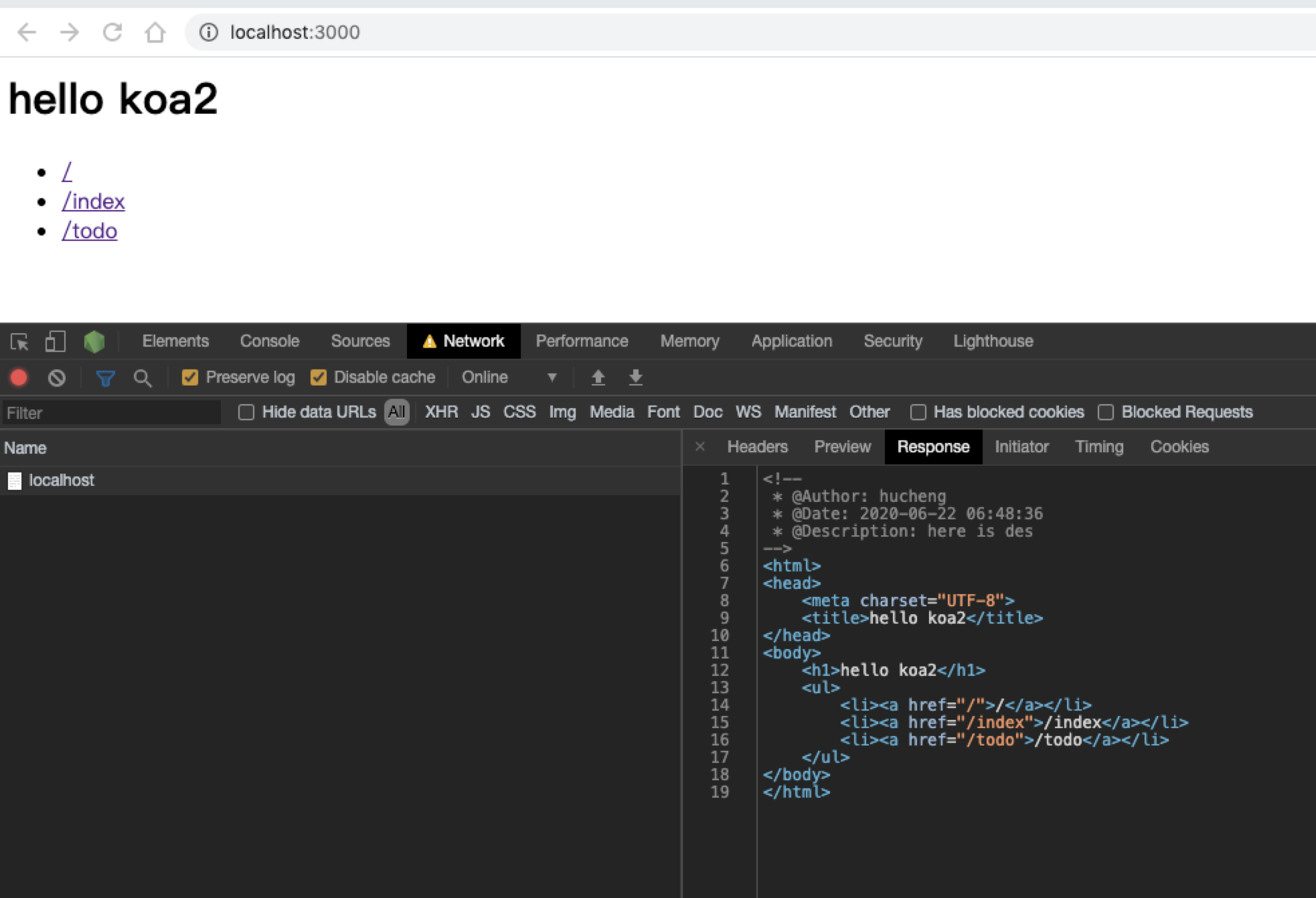Screen dimensions: 1316x898
Task: Filter requests by All types
Action: pyautogui.click(x=397, y=412)
